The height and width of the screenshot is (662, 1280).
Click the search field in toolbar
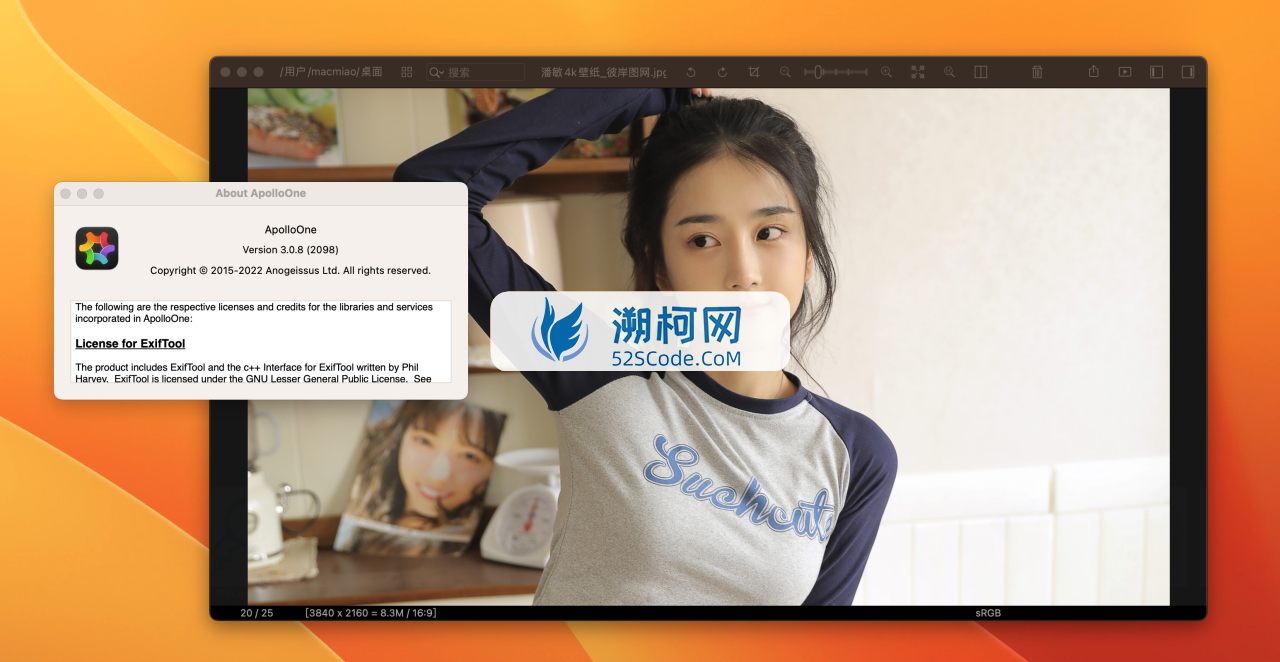coord(476,72)
